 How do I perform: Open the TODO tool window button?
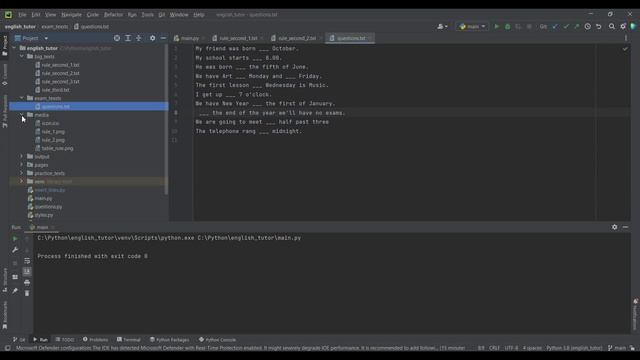click(65, 340)
